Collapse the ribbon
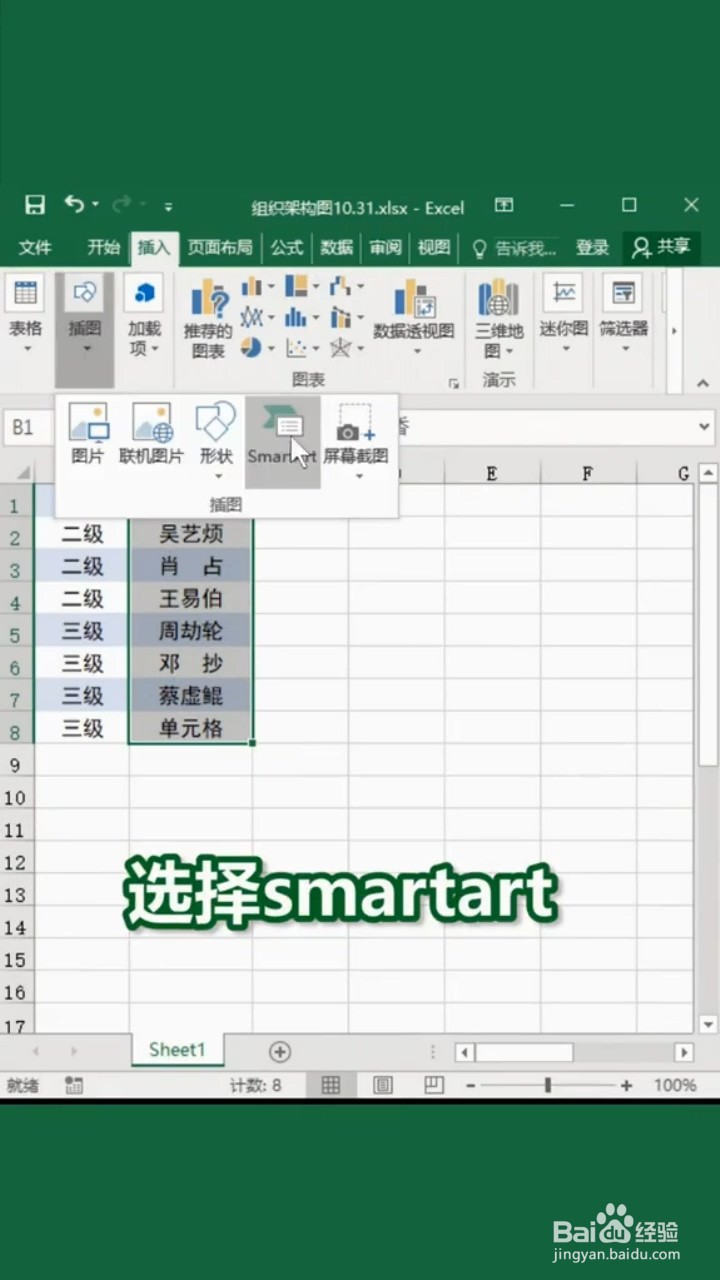This screenshot has height=1280, width=720. (702, 383)
